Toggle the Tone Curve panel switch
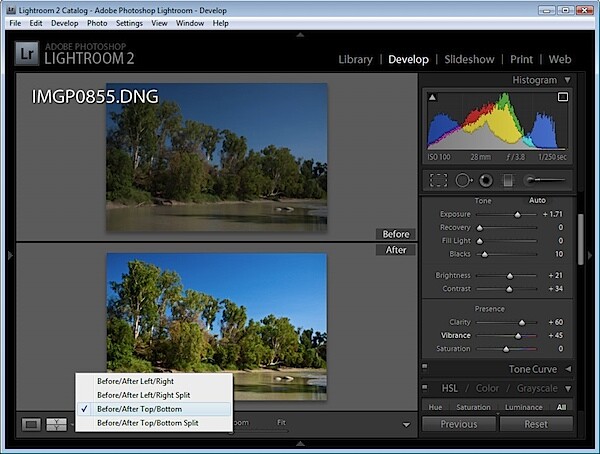600x454 pixels. (425, 366)
